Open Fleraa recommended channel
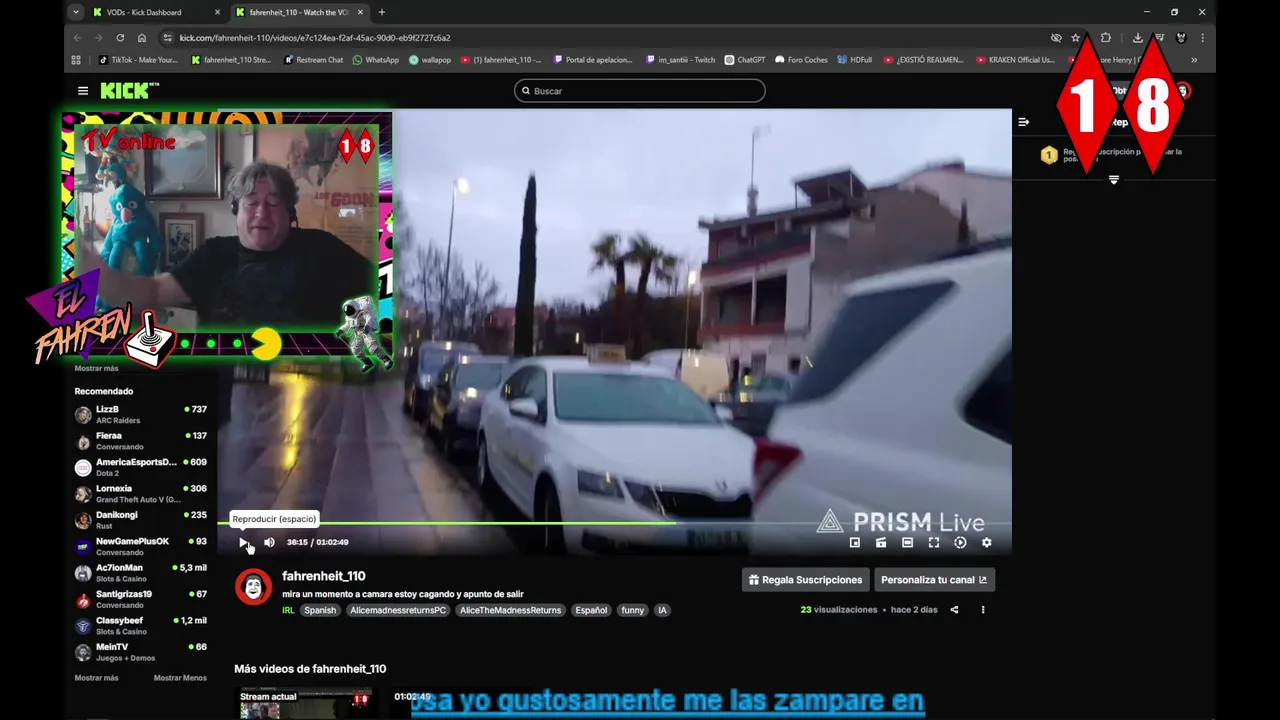The image size is (1280, 720). pyautogui.click(x=141, y=441)
